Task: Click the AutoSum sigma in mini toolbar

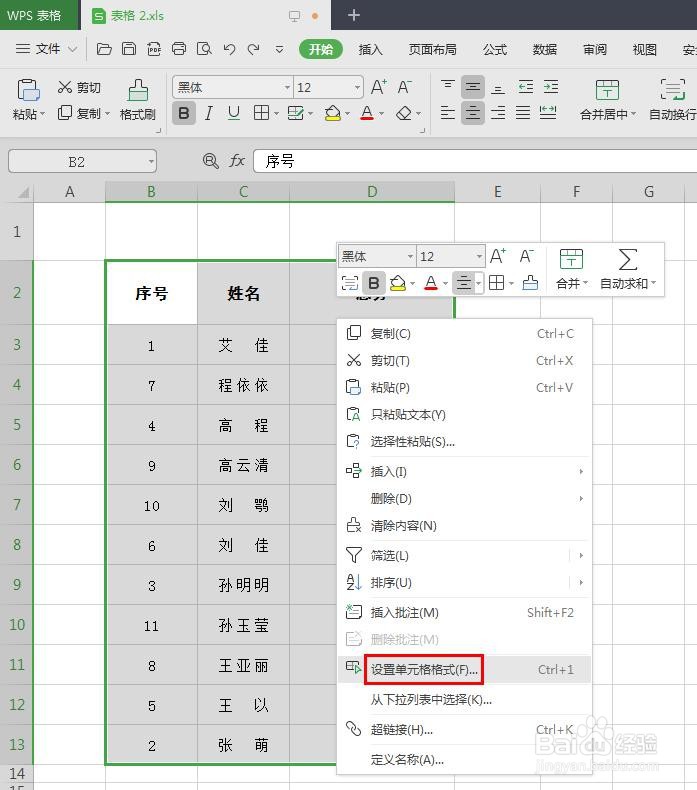Action: (x=628, y=260)
